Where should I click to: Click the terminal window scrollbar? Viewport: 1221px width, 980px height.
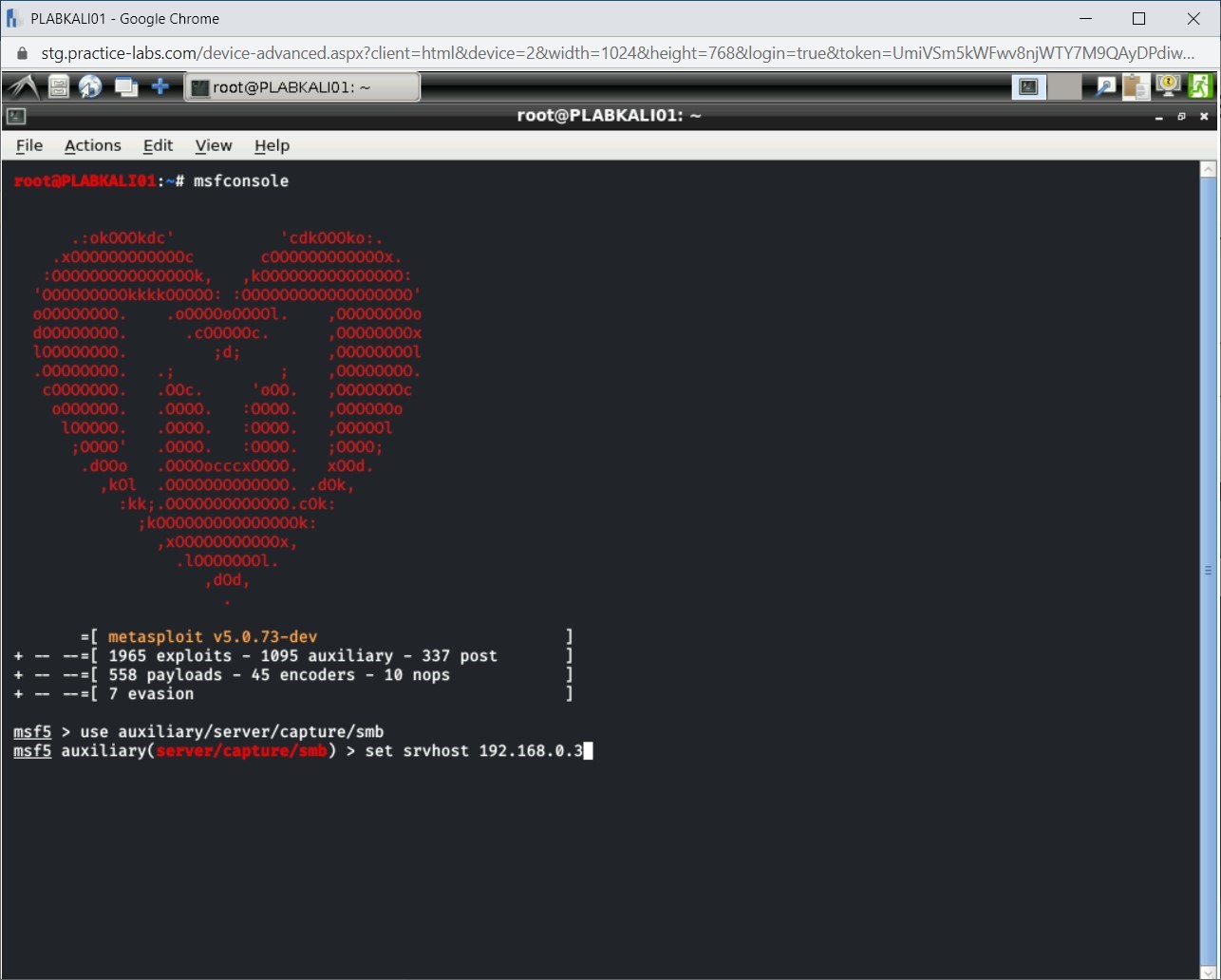(x=1208, y=570)
